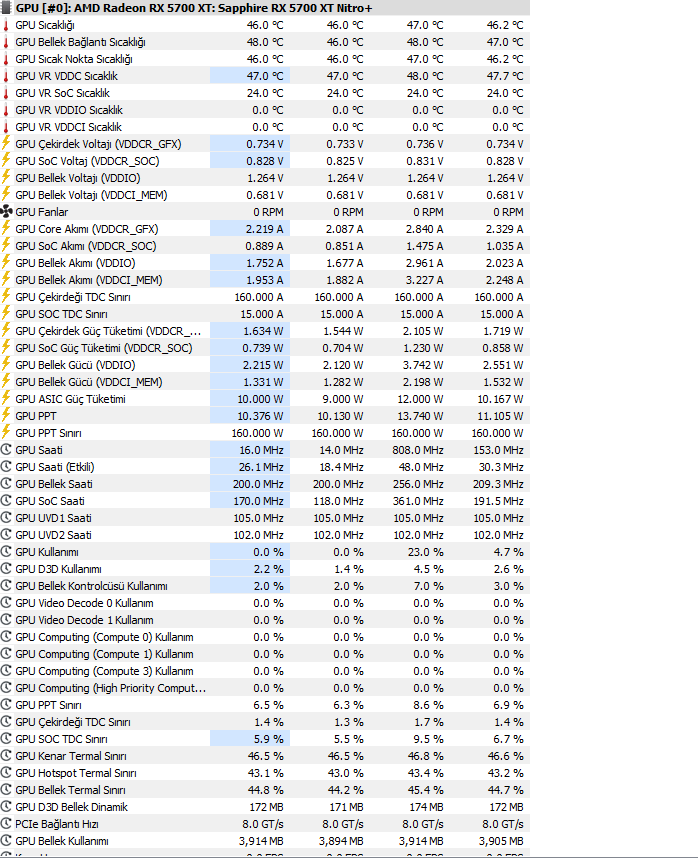The height and width of the screenshot is (858, 698).
Task: Select GPU Video Decode 1 Kullanım row
Action: pyautogui.click(x=265, y=619)
